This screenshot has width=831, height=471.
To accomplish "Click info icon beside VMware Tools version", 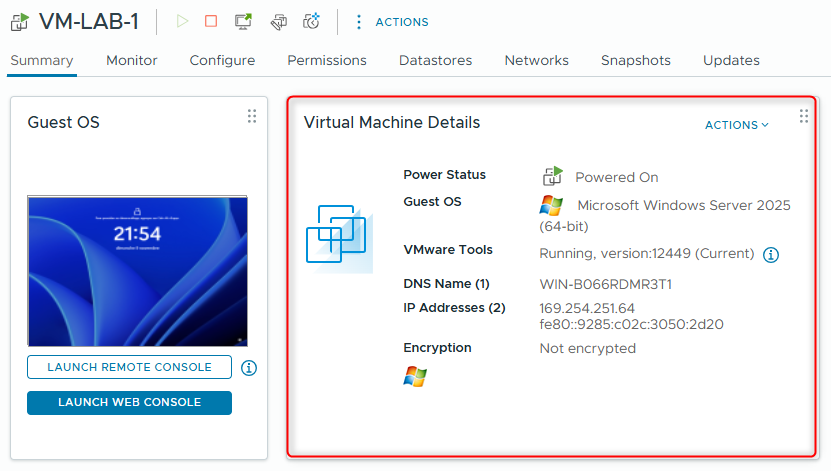I will 771,255.
